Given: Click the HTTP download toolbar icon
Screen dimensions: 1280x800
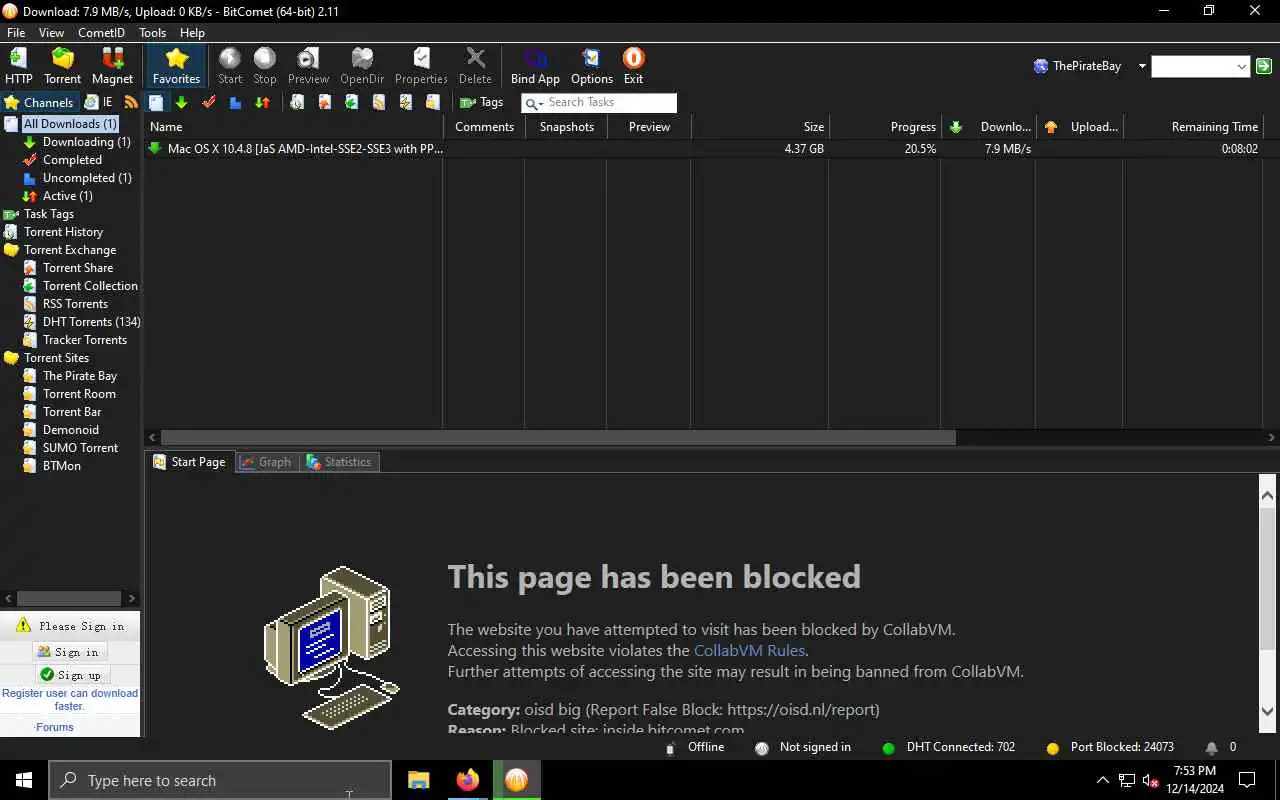Looking at the screenshot, I should (x=18, y=66).
